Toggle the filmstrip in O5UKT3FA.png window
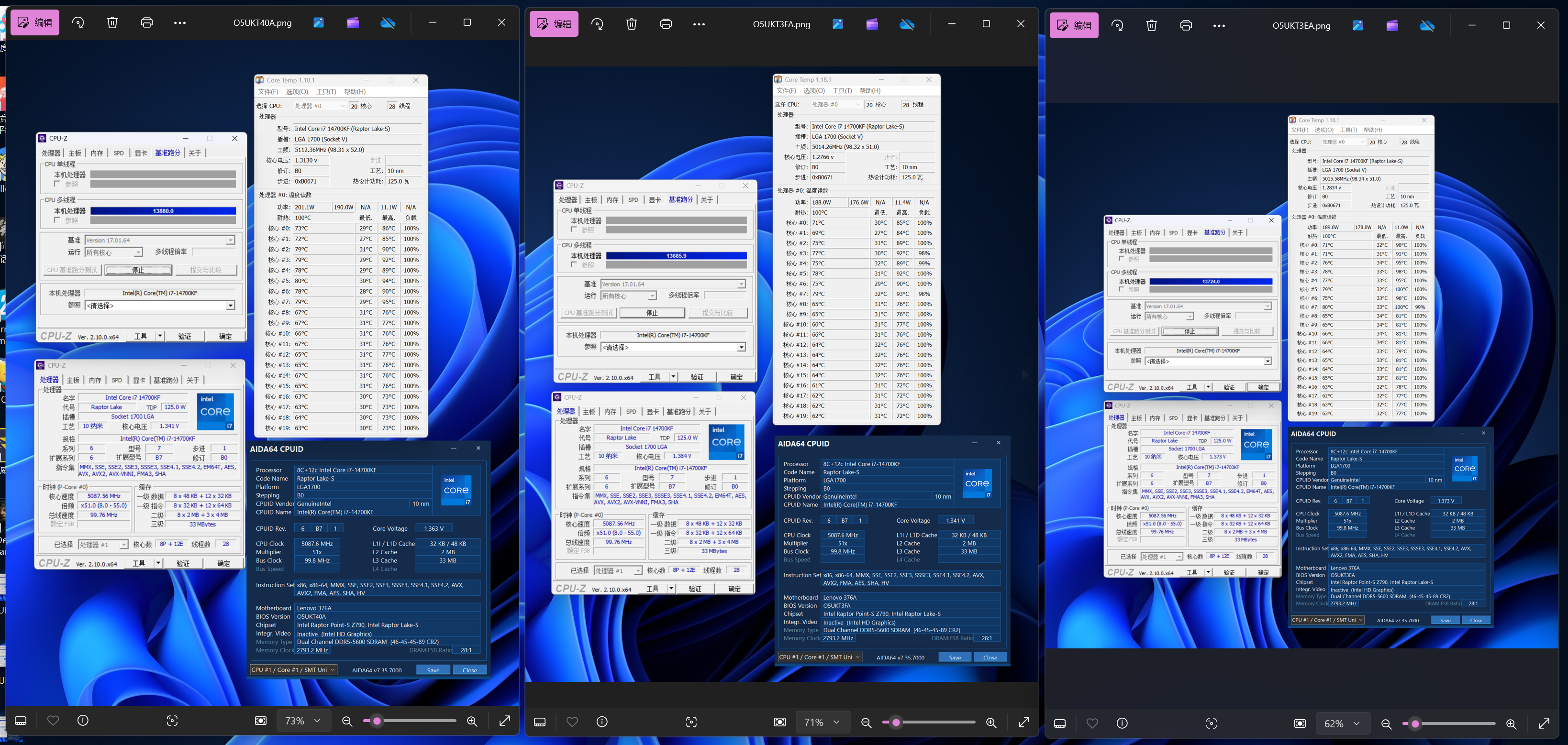The width and height of the screenshot is (1568, 745). [x=540, y=722]
